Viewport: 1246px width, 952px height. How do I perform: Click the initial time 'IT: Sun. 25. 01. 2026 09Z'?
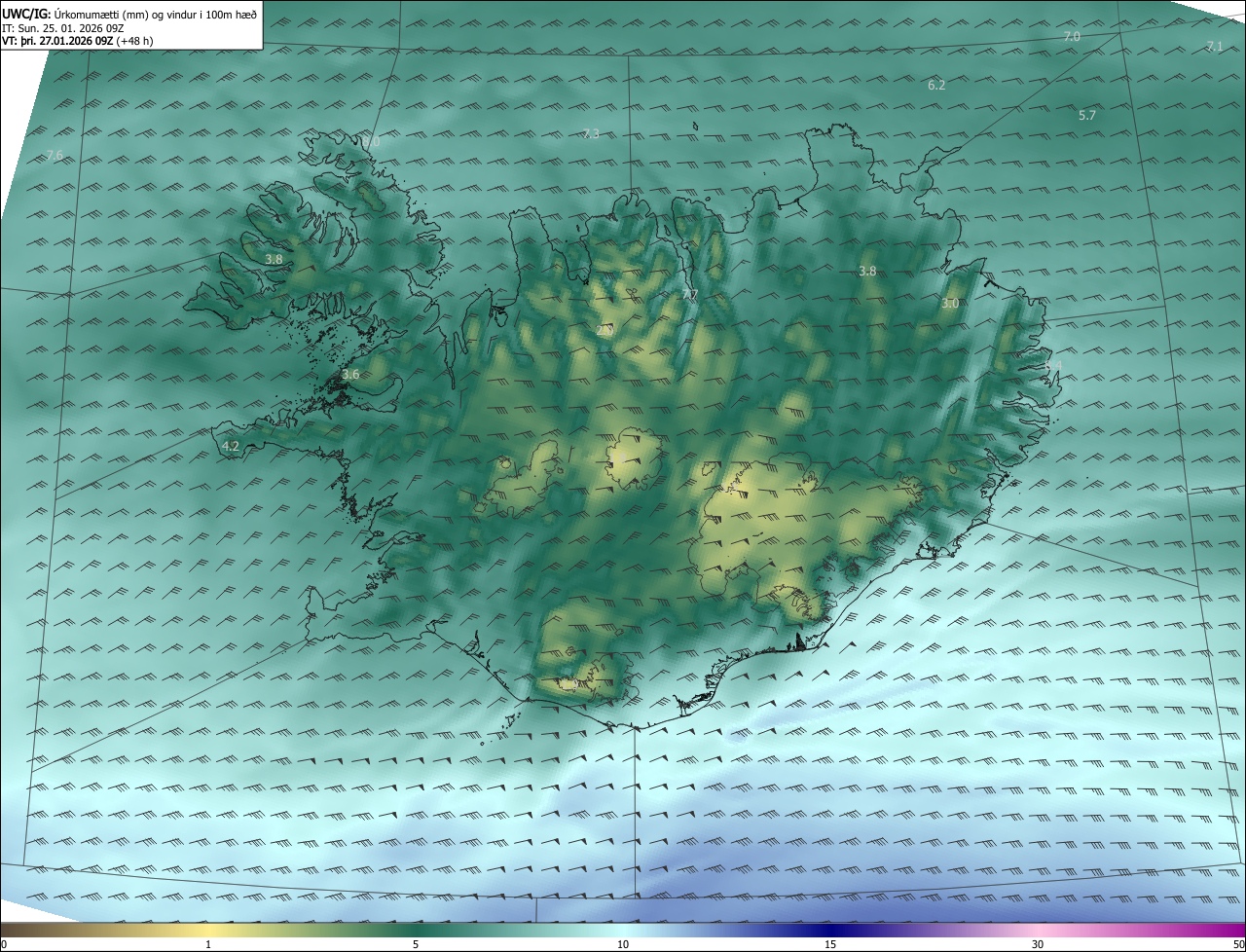63,27
